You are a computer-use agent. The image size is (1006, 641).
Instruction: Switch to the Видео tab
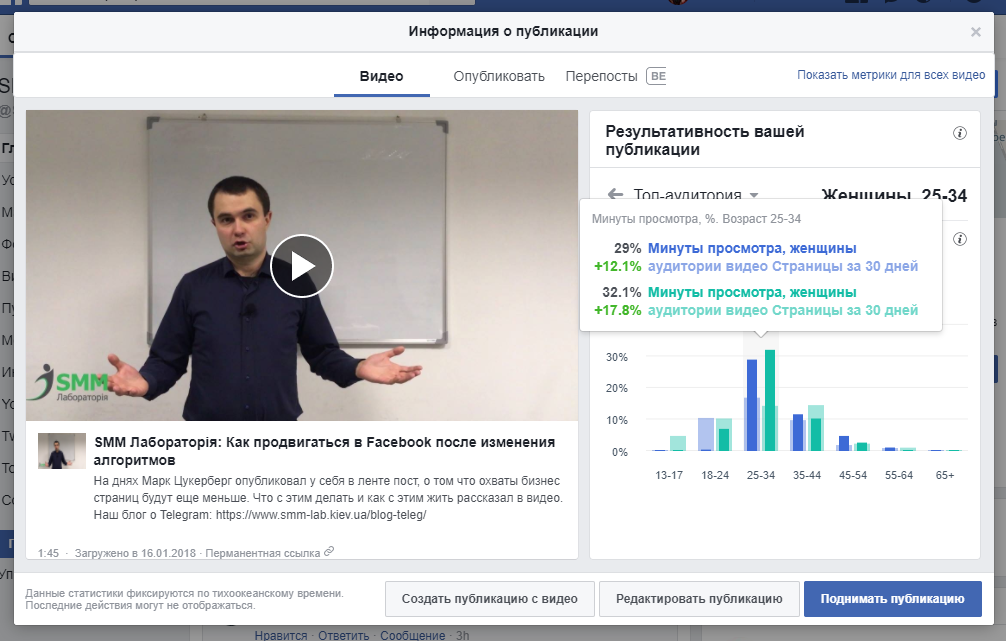[x=382, y=76]
